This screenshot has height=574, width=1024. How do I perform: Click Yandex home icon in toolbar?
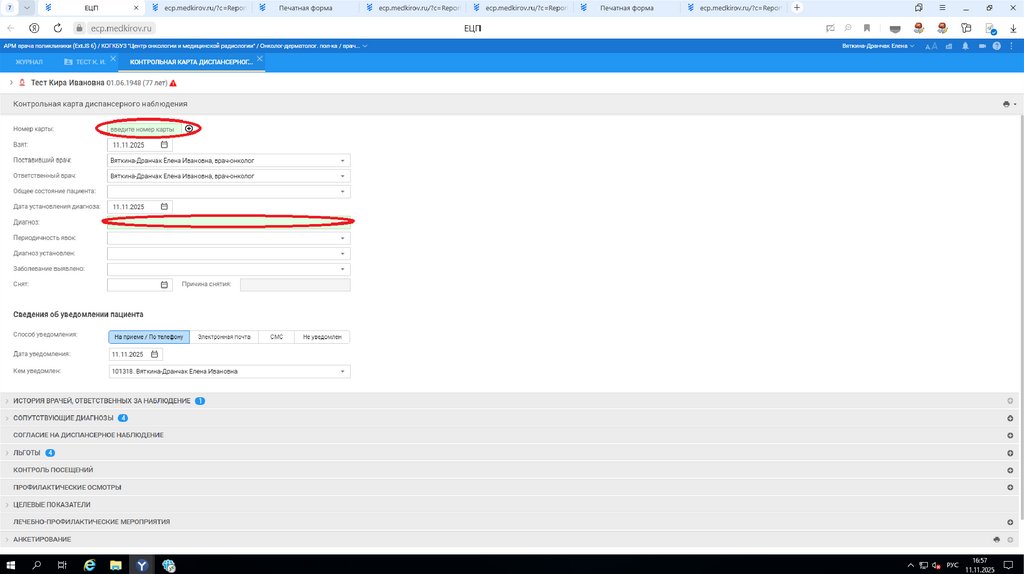click(x=34, y=28)
